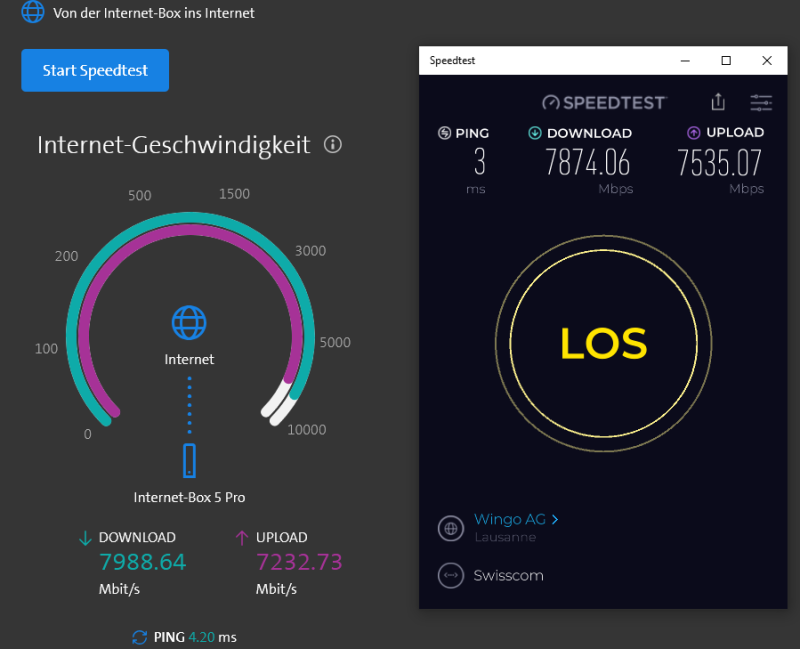Click the Start Speedtest button
The width and height of the screenshot is (800, 649).
click(x=95, y=70)
